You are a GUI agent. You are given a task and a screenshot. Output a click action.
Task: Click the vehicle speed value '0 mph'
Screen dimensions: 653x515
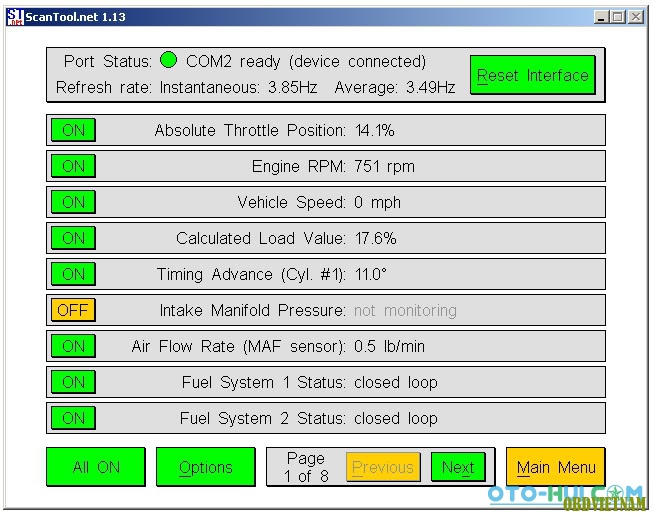[x=377, y=203]
